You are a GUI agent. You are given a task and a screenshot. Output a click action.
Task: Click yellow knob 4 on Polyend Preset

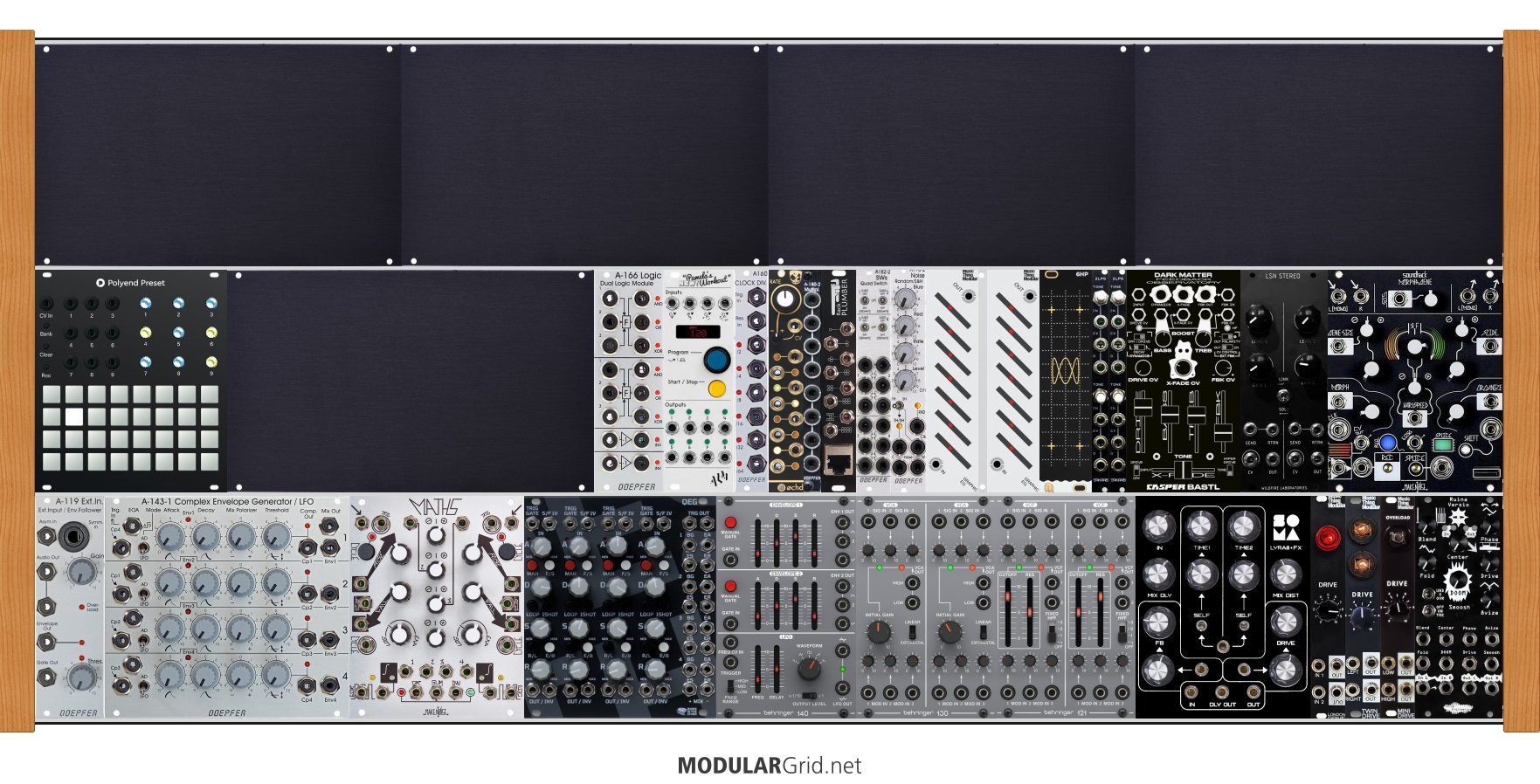tap(145, 333)
